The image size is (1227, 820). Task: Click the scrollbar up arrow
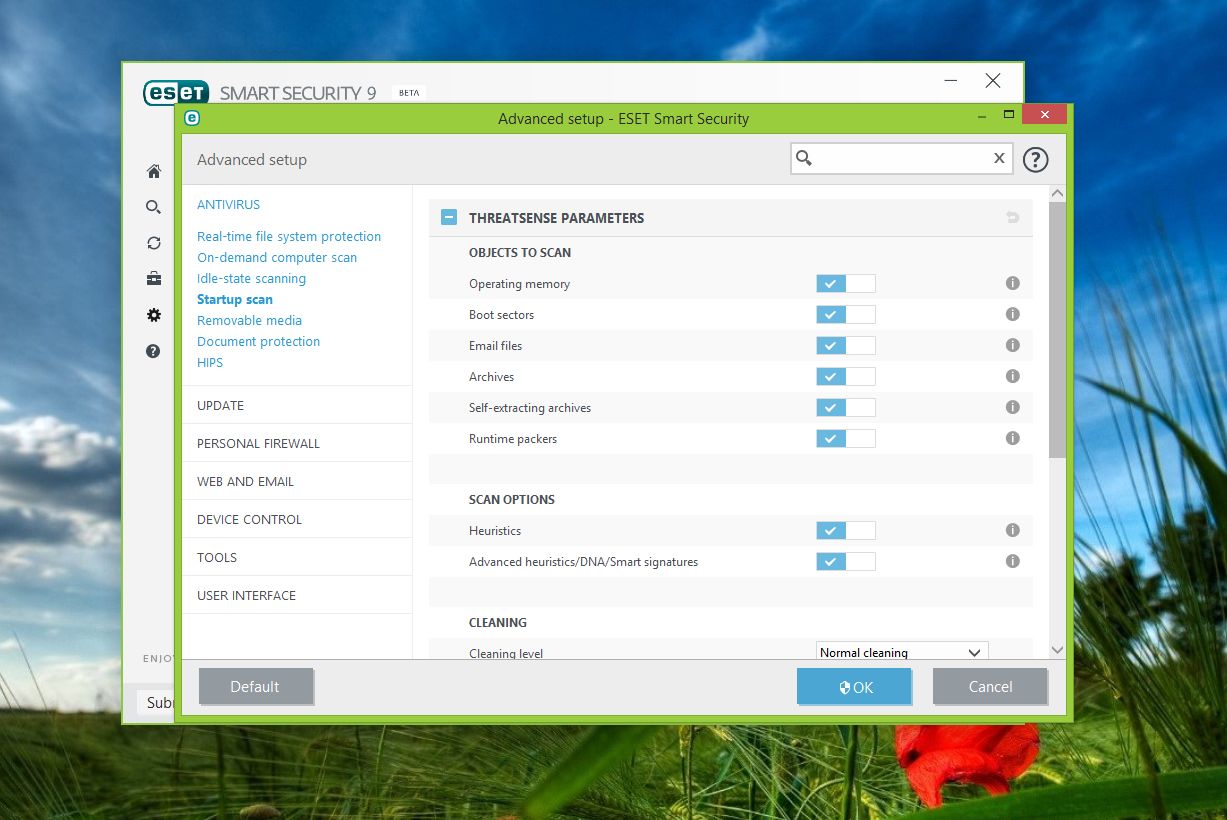click(x=1058, y=193)
